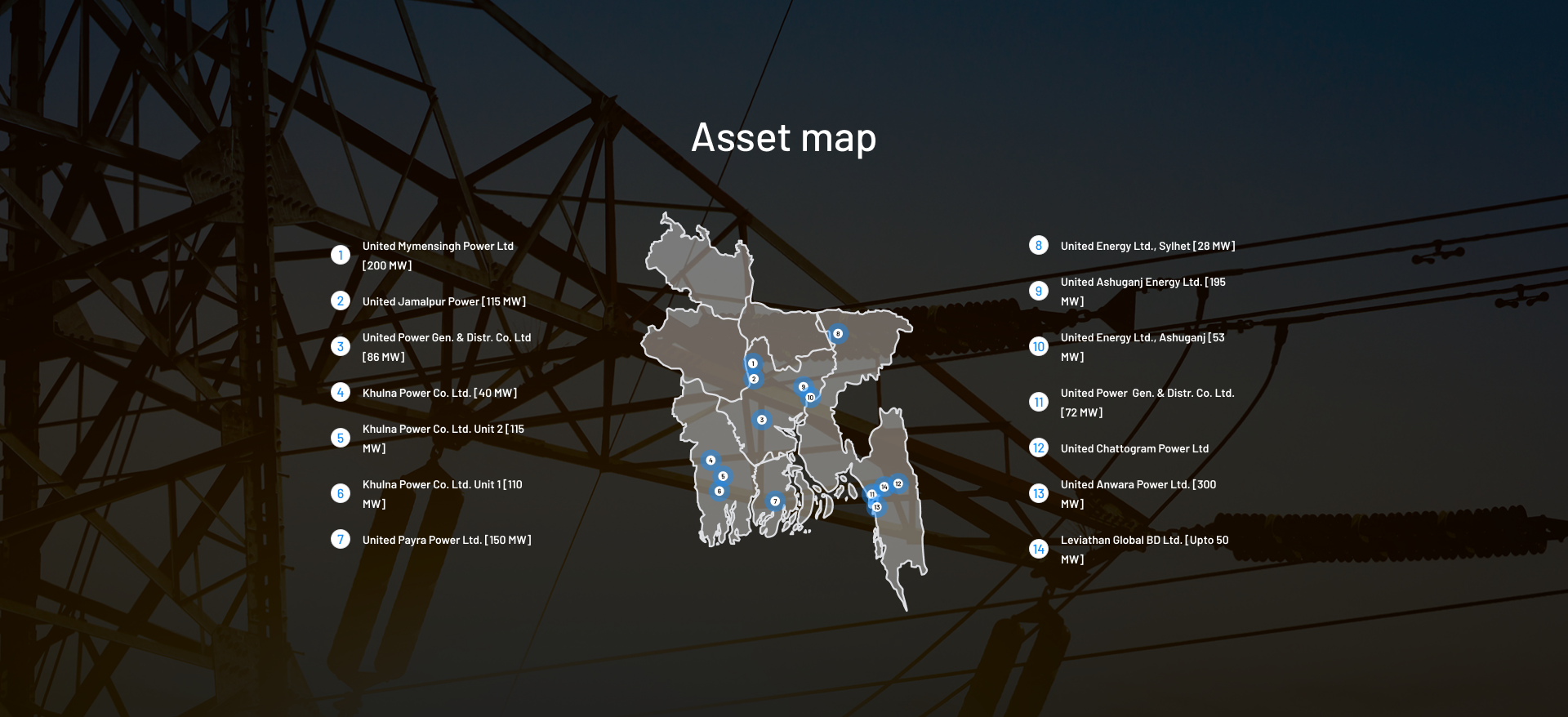Click legend number 10 circle icon
Image resolution: width=1568 pixels, height=717 pixels.
[1039, 347]
